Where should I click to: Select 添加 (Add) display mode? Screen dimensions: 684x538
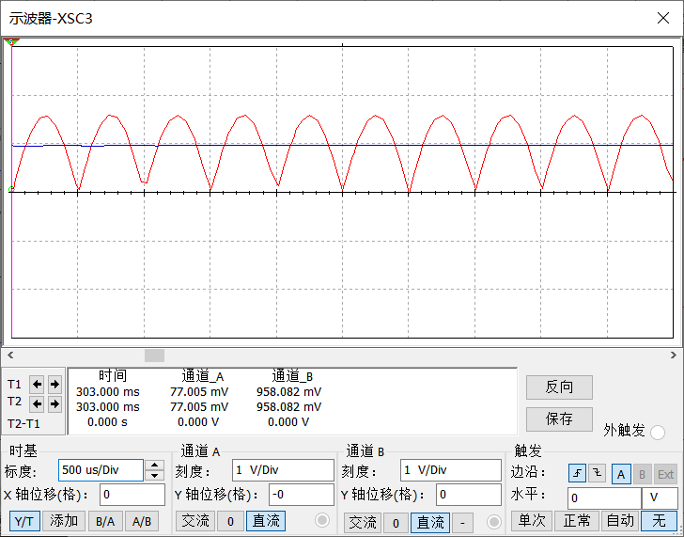coord(64,521)
